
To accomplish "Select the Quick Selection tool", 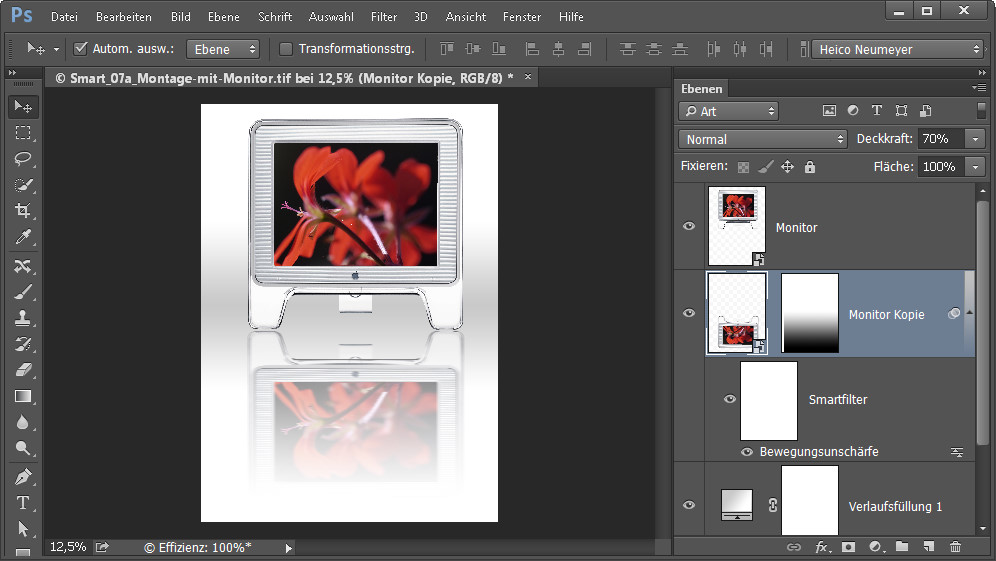I will click(x=23, y=185).
